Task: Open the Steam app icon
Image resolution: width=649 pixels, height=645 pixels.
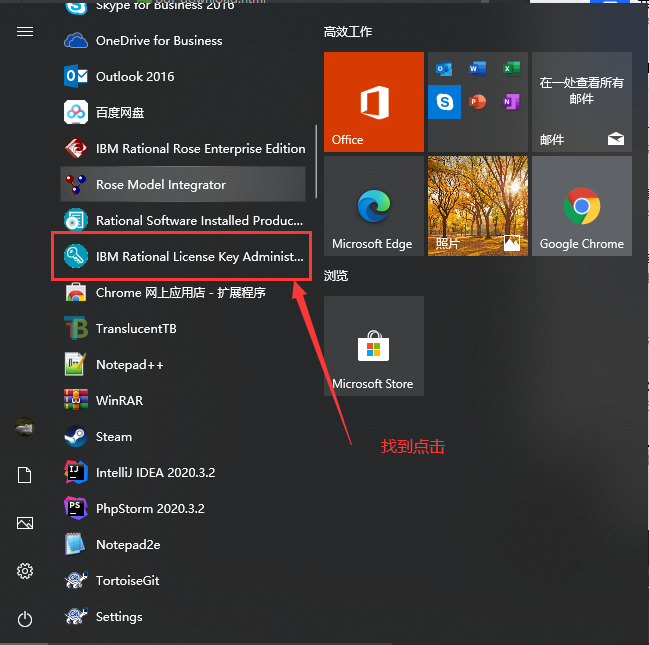Action: tap(76, 436)
